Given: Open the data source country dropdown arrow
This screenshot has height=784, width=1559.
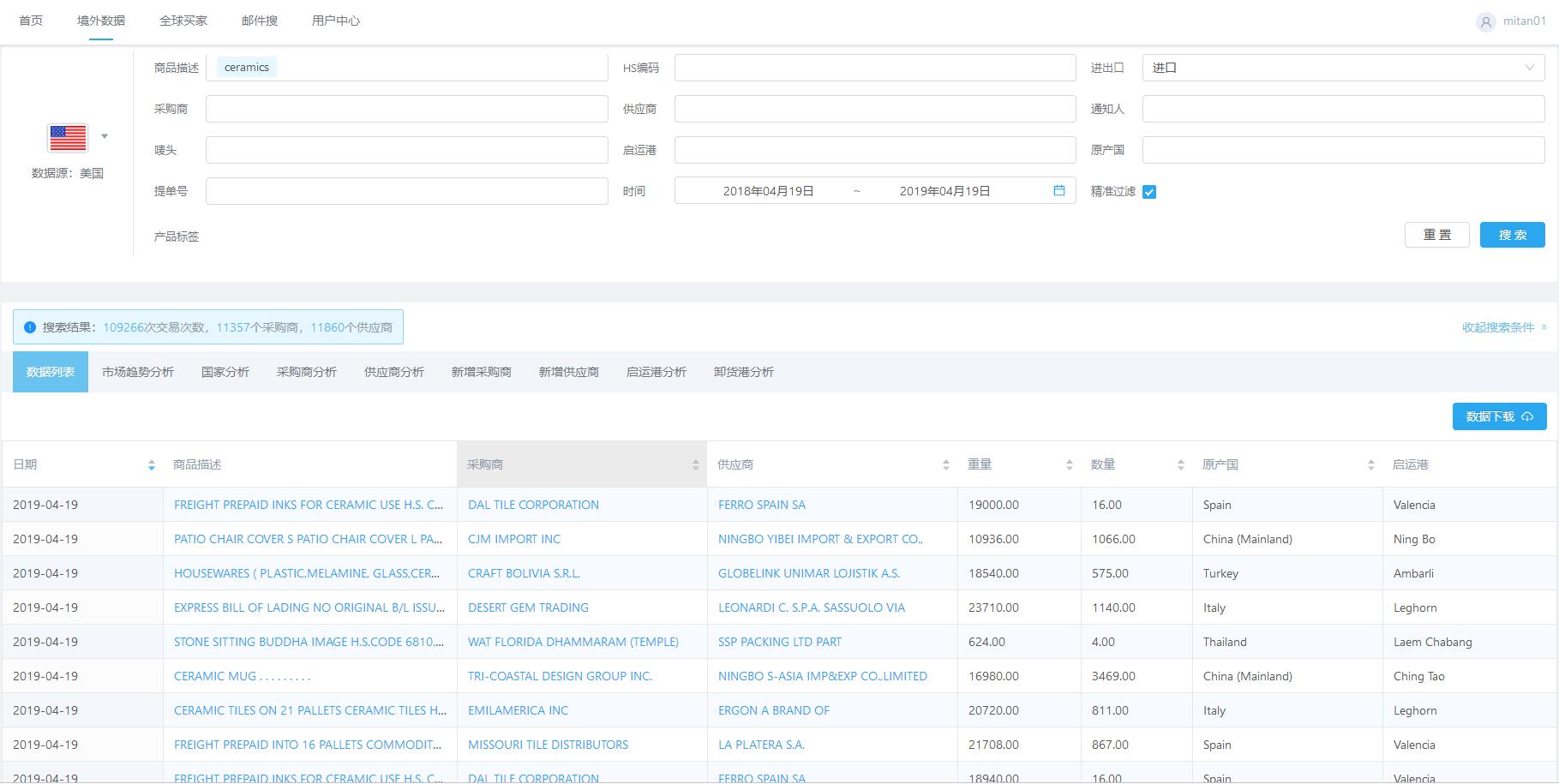Looking at the screenshot, I should (x=105, y=136).
